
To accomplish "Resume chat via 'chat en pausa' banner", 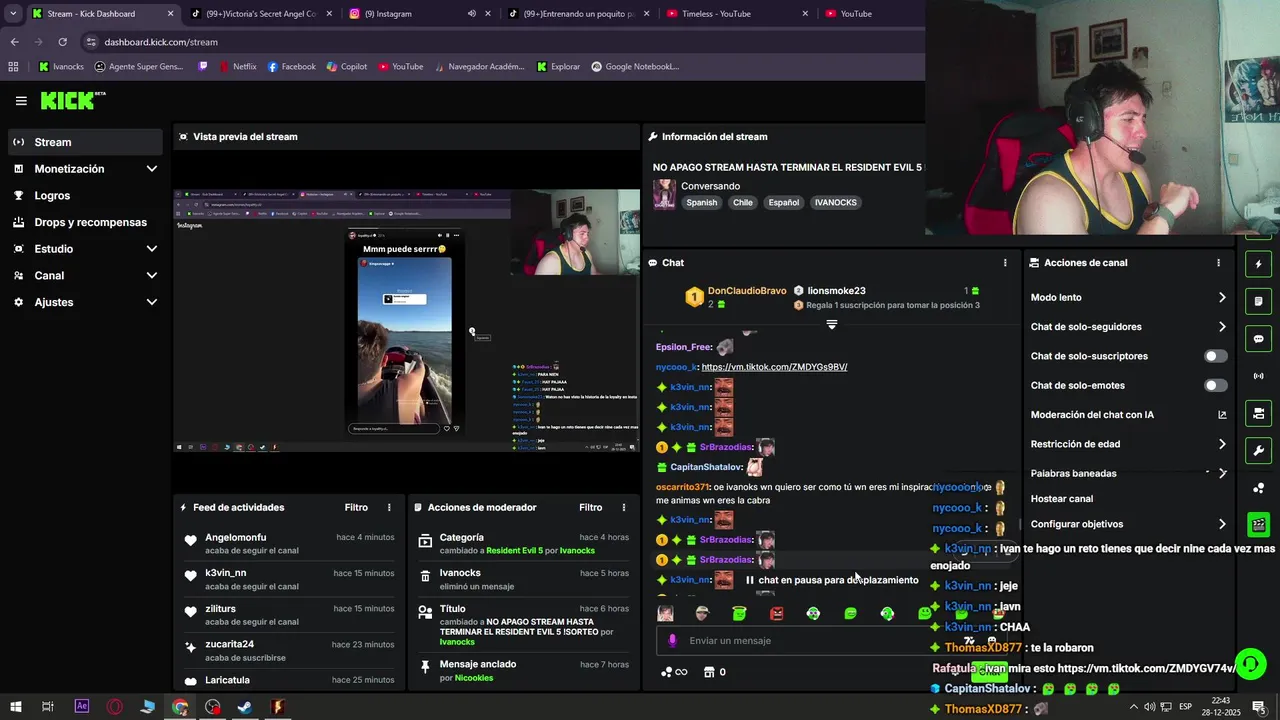I will (x=832, y=580).
